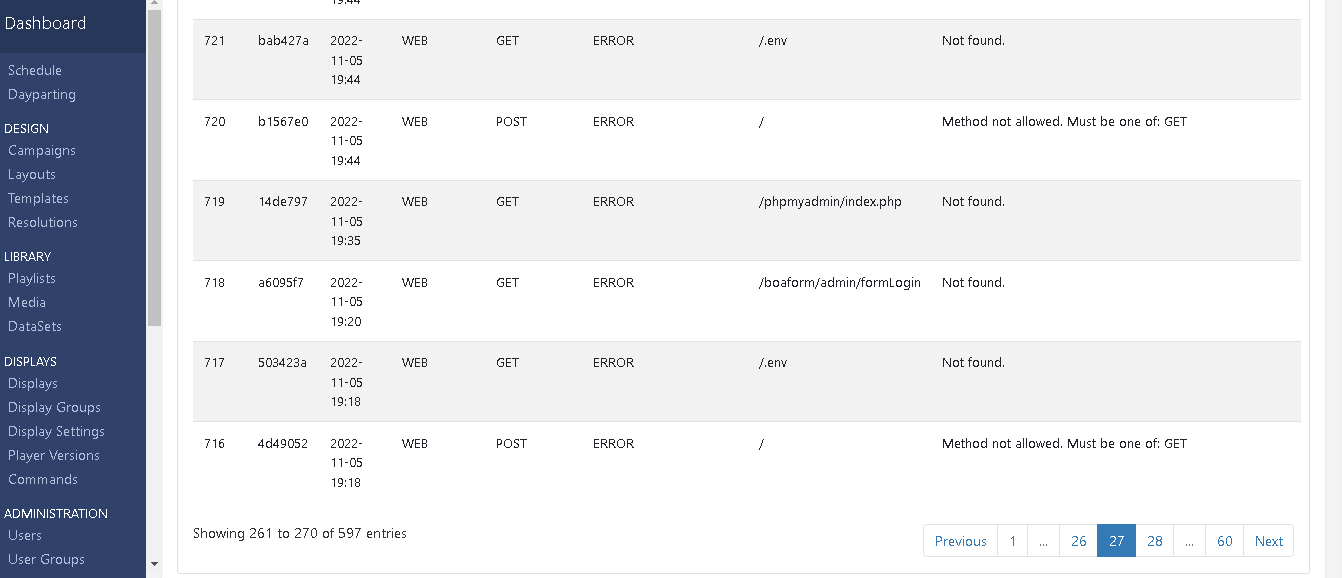Jump to last page 60
Screen dimensions: 1342x578
[x=1224, y=541]
